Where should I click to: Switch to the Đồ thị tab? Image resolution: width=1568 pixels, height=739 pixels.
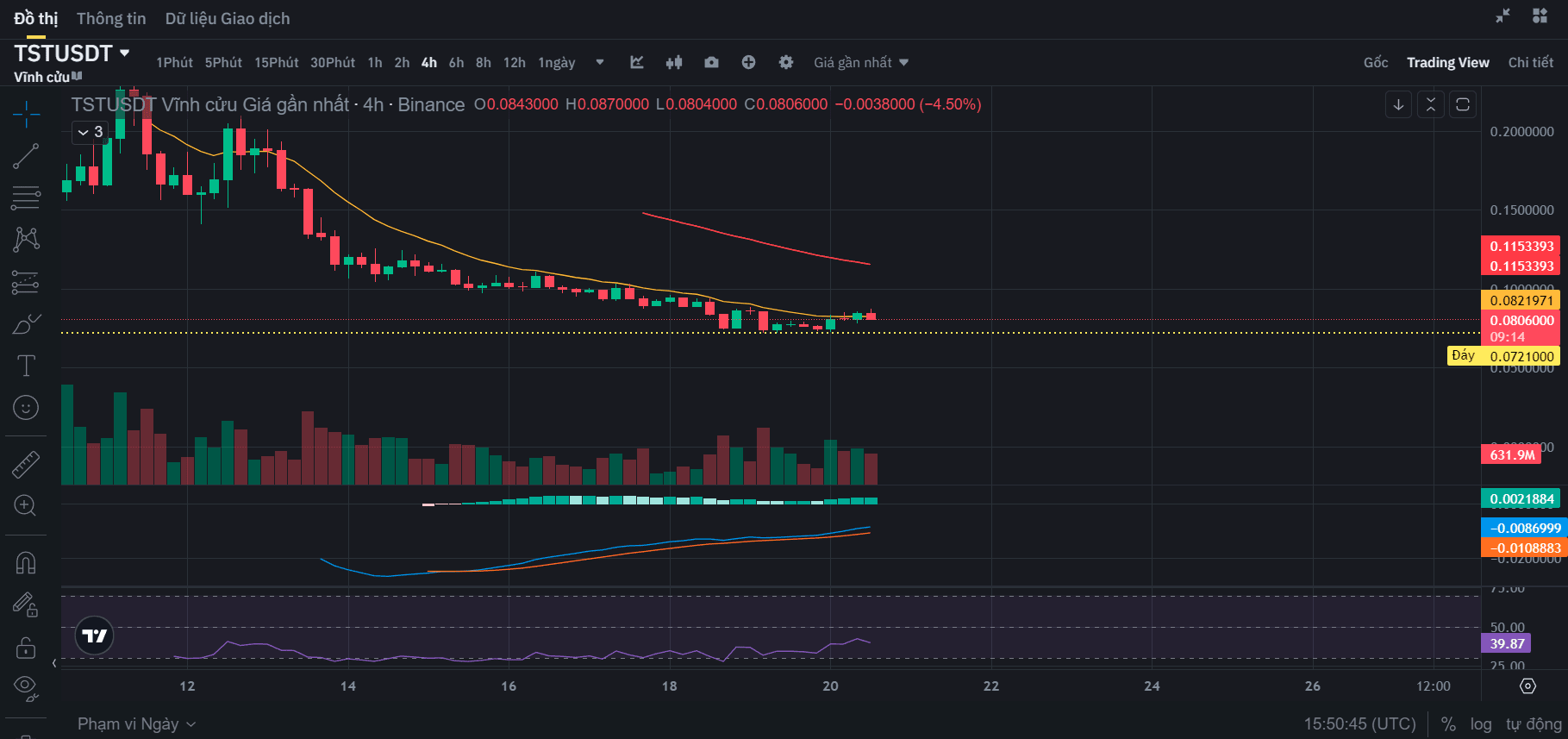35,18
